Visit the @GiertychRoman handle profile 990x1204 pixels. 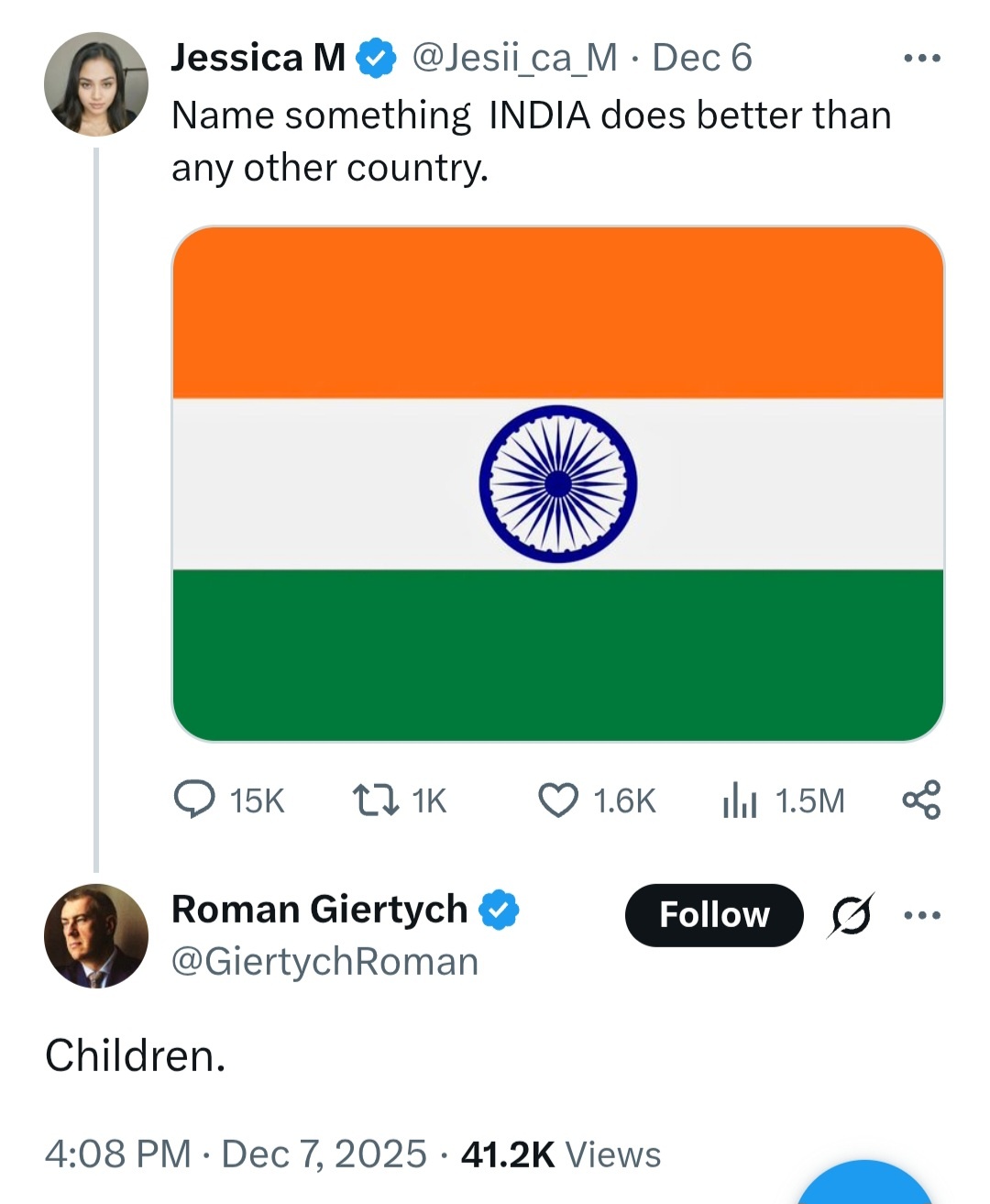tap(324, 962)
